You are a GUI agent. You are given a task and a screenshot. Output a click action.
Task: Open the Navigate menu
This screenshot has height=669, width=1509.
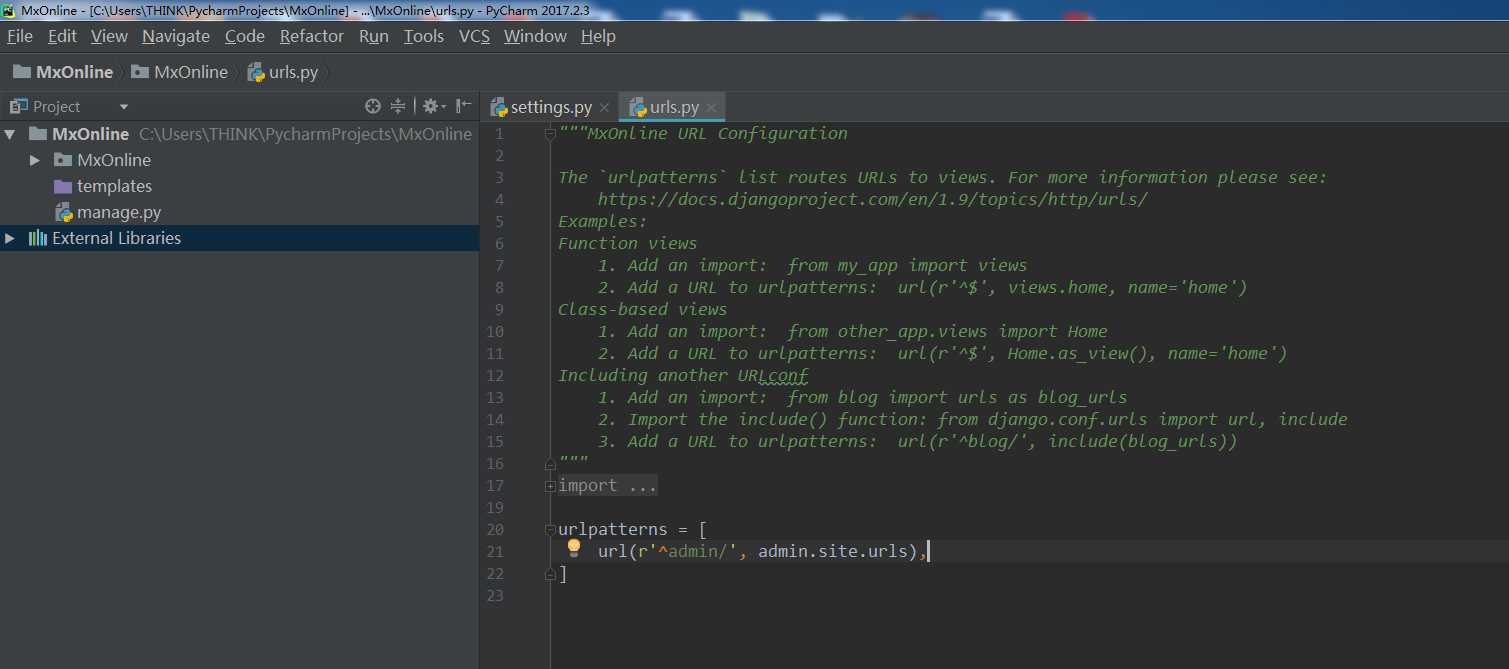(x=176, y=36)
